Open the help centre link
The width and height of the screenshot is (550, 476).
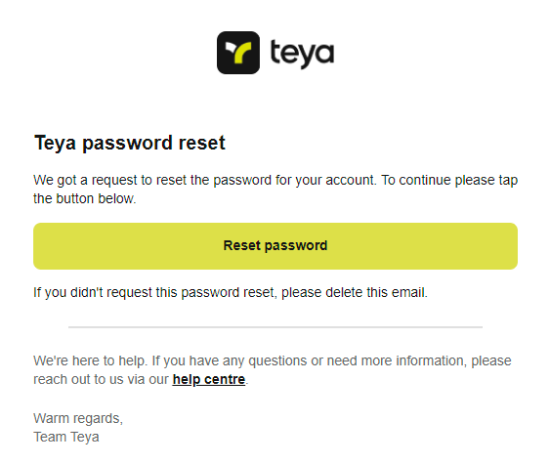click(x=209, y=379)
